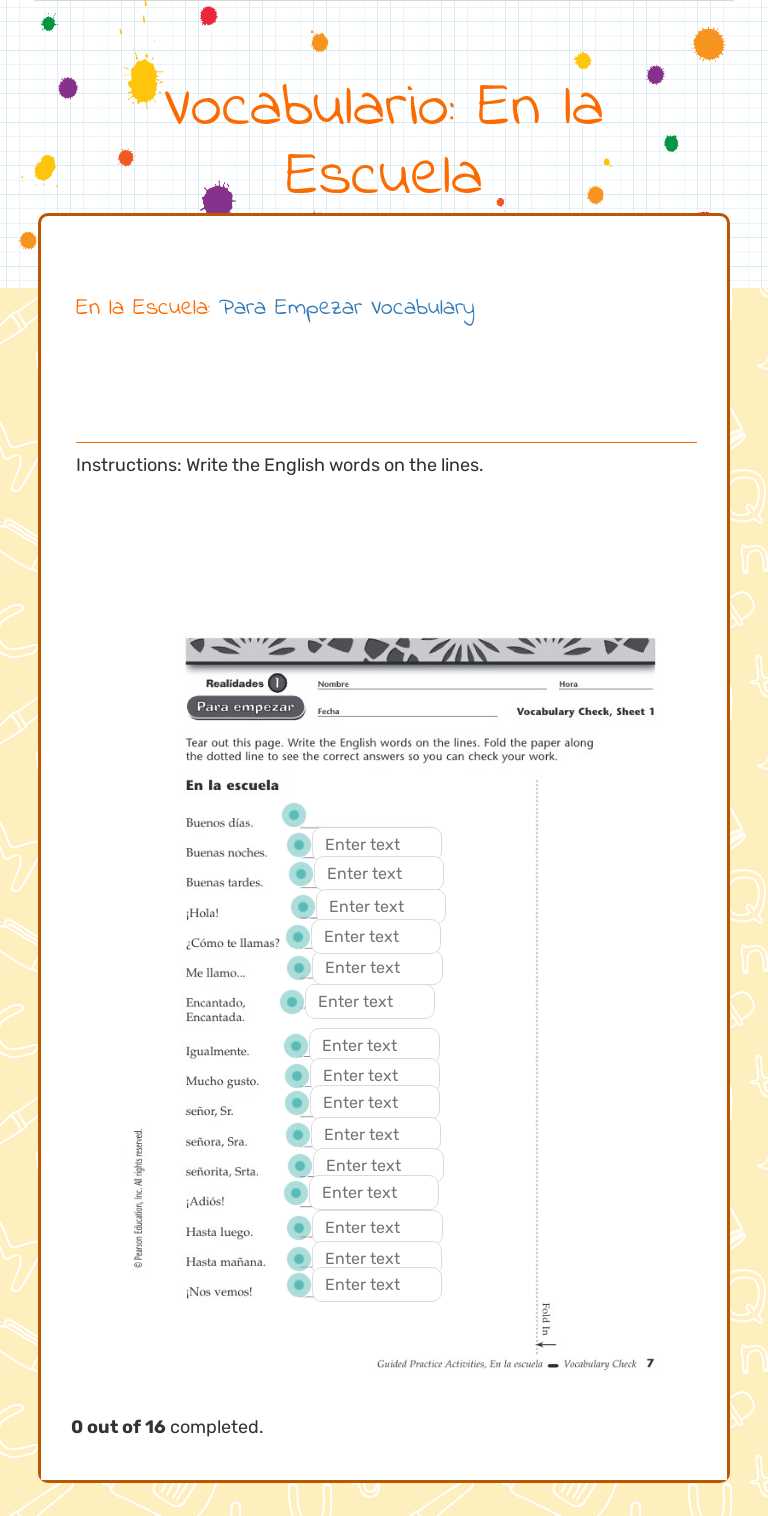Select the teal circle beside Hasta luego
This screenshot has height=1516, width=768.
[x=301, y=1227]
